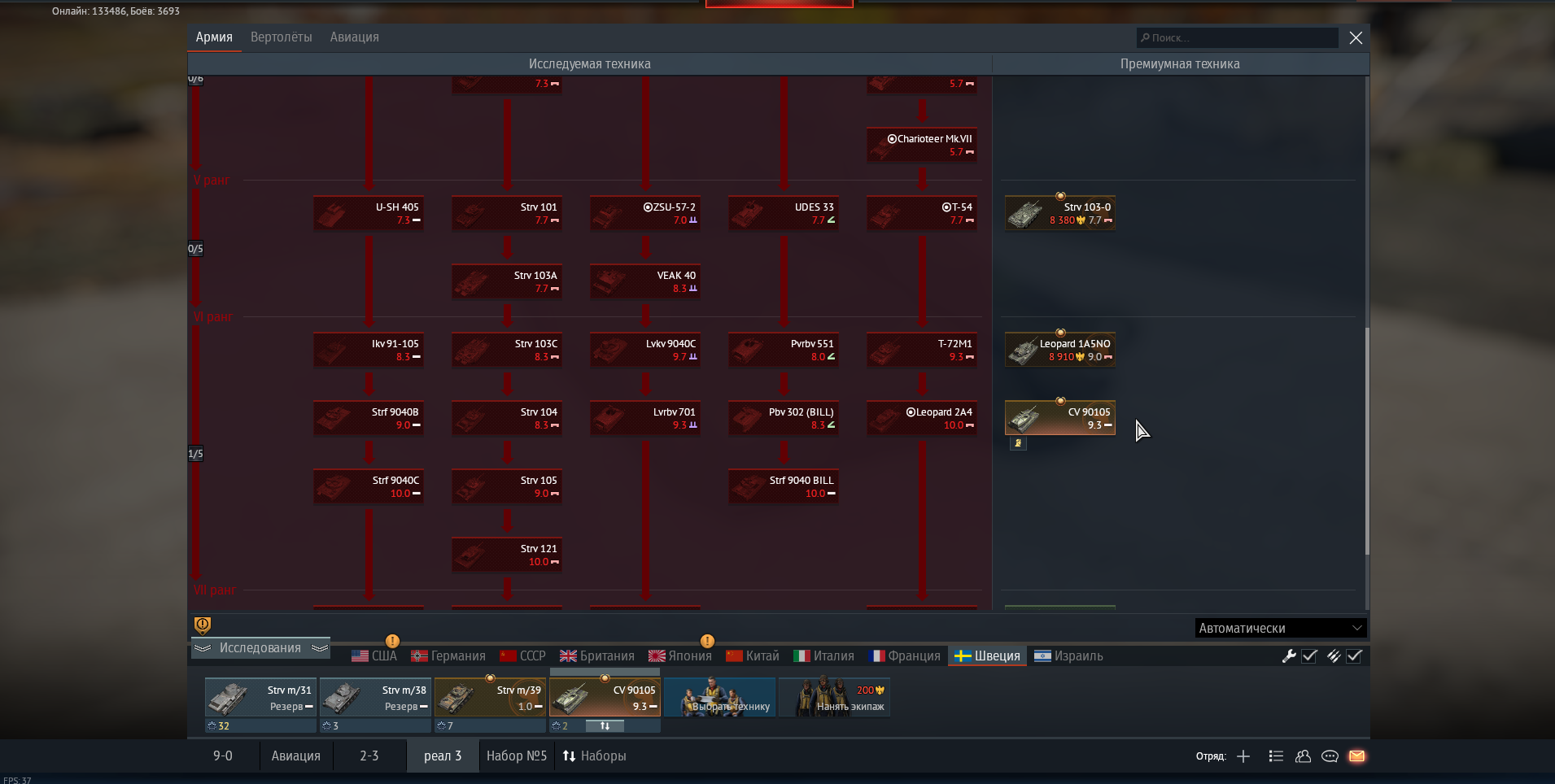Open the Charioteer Mk.VII card
1555x784 pixels.
[x=922, y=145]
